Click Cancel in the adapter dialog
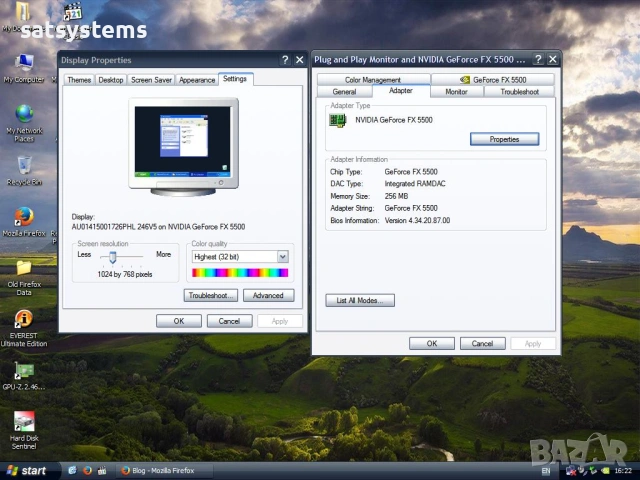640x480 pixels. [x=482, y=344]
